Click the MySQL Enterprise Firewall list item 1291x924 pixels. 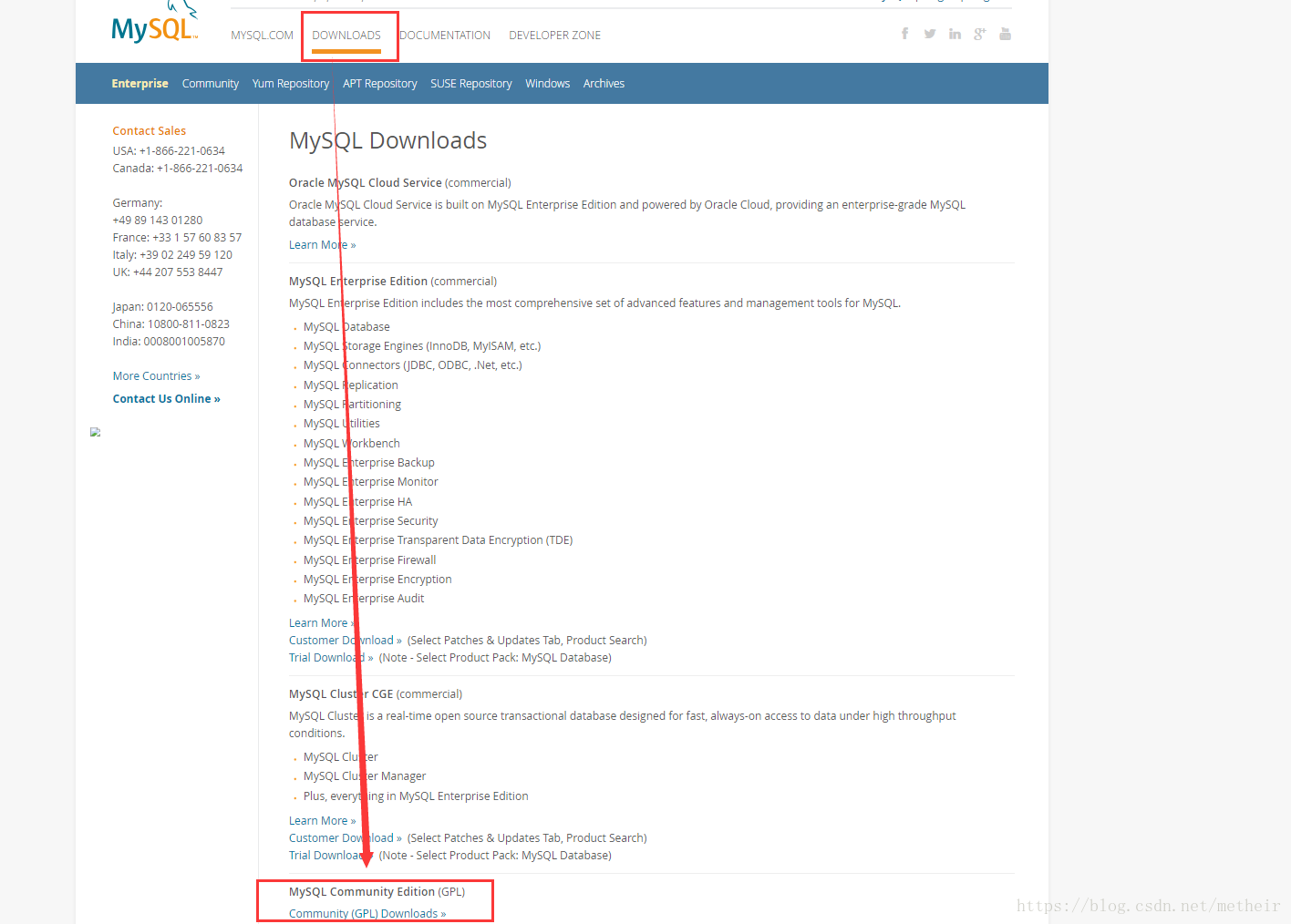[370, 560]
